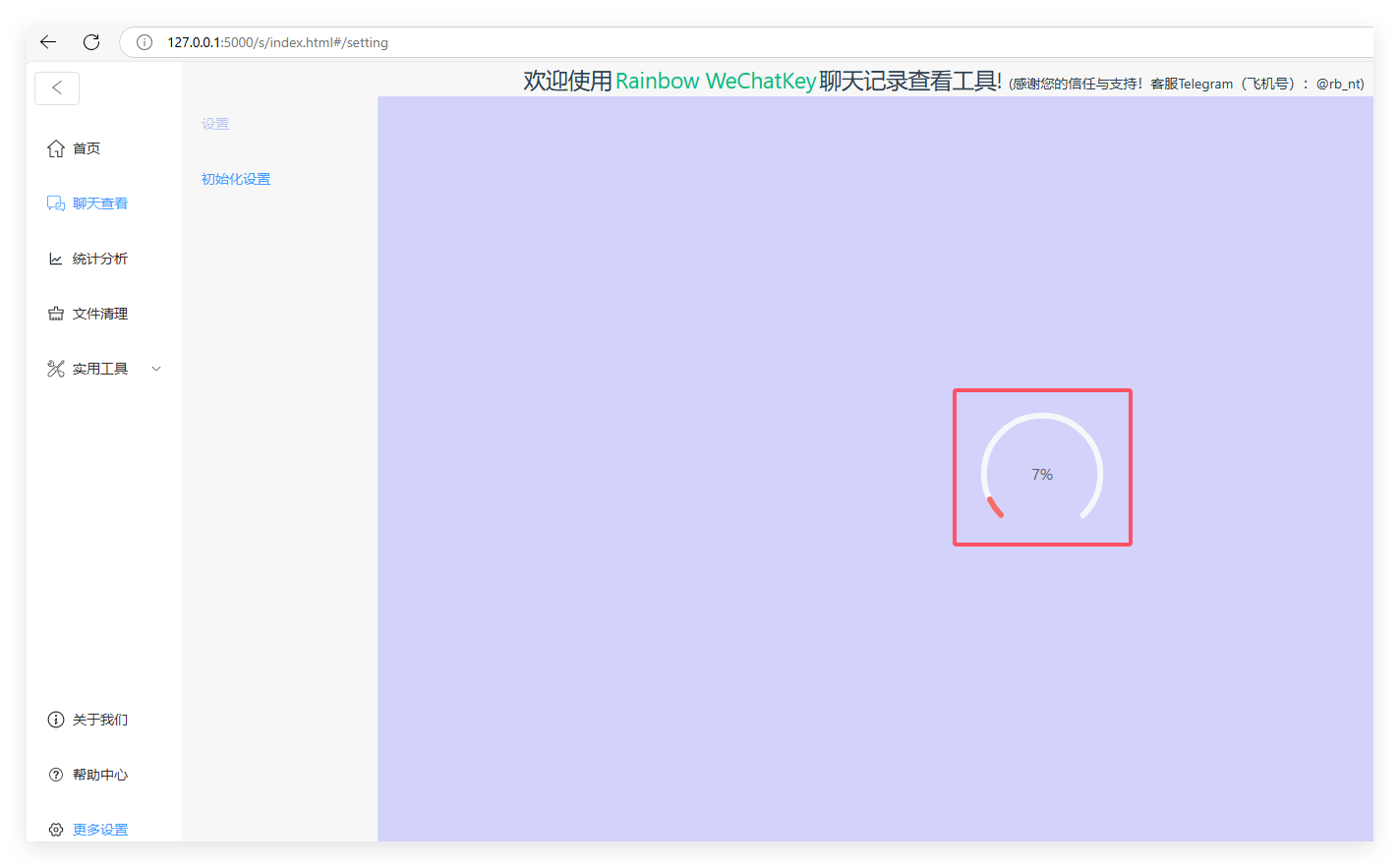Go back using the browser back arrow
1400x868 pixels.
(48, 42)
